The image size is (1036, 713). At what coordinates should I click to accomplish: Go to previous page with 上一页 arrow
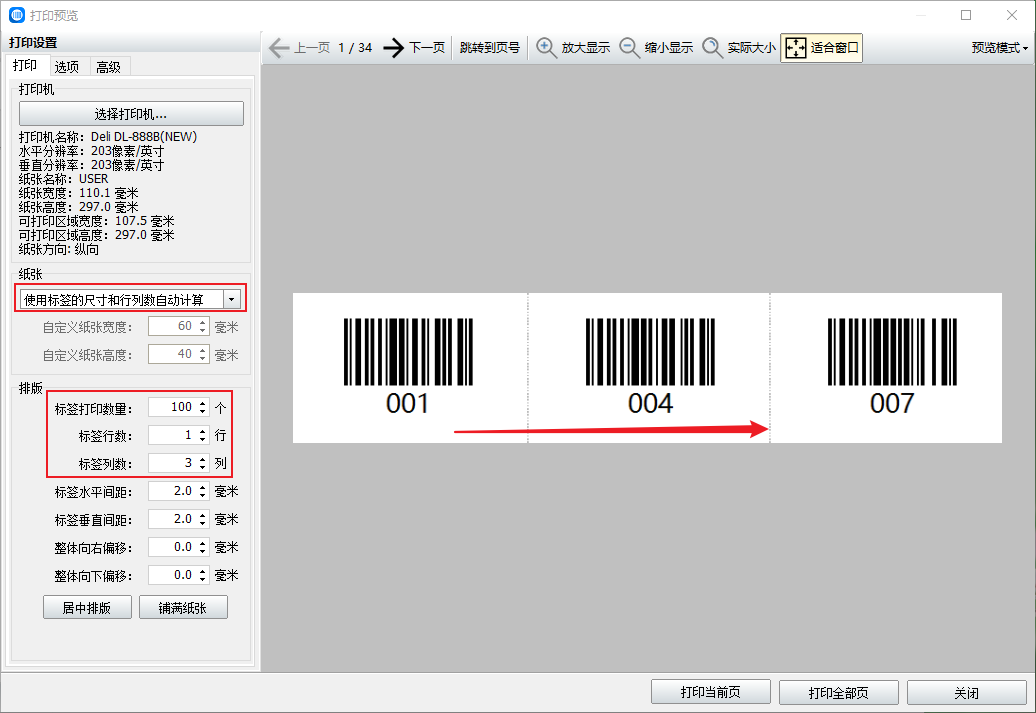point(299,48)
